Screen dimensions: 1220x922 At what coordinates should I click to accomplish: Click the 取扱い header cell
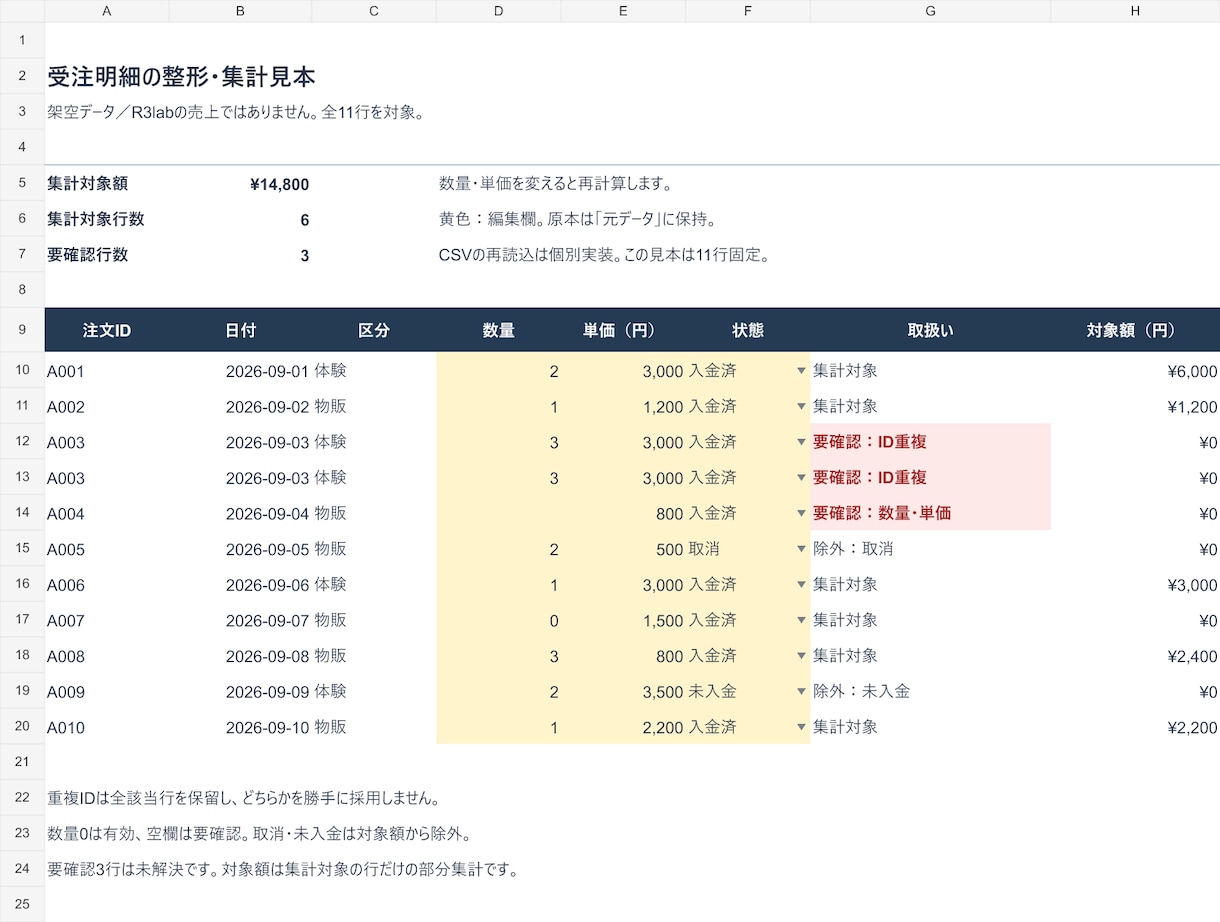pyautogui.click(x=930, y=330)
